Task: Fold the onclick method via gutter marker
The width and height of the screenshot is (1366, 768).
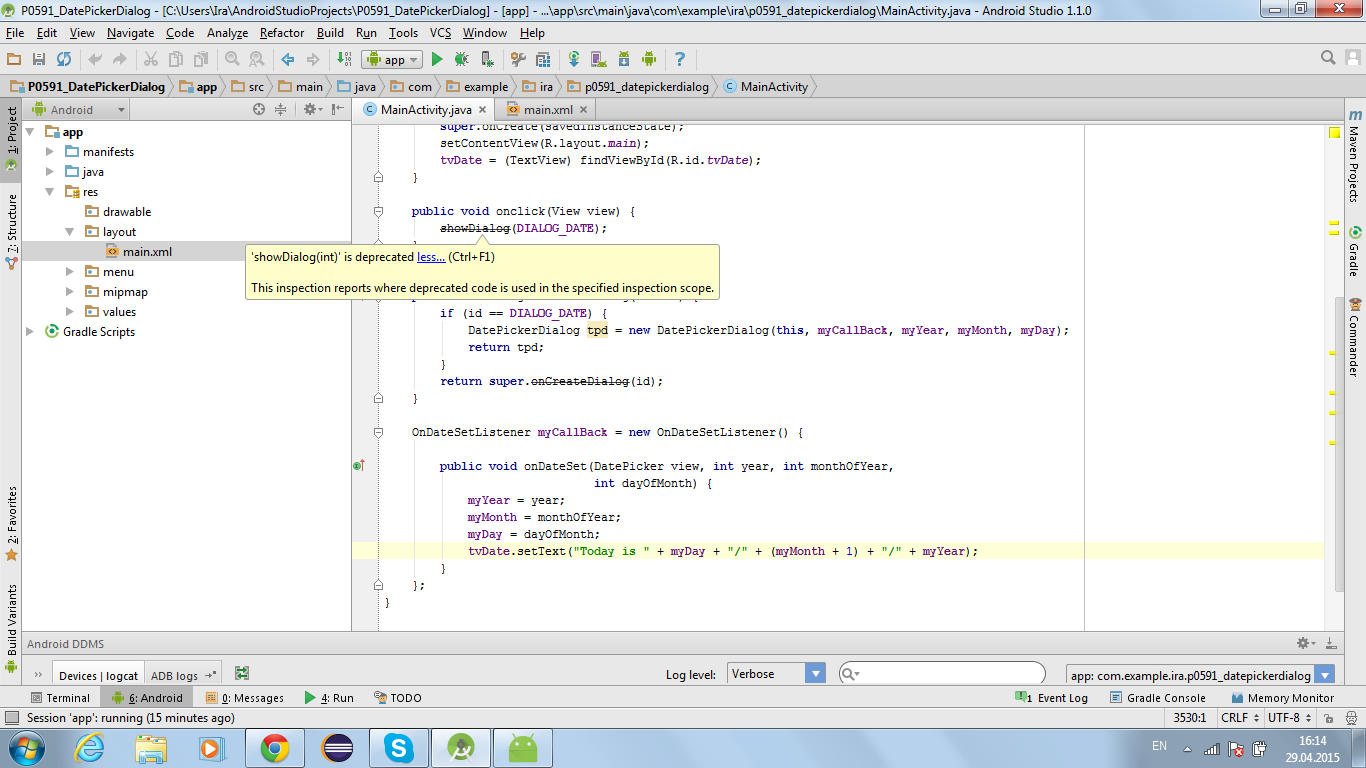Action: coord(378,211)
